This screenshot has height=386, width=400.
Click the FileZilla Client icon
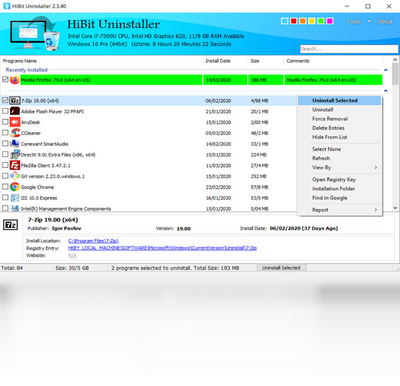click(15, 165)
